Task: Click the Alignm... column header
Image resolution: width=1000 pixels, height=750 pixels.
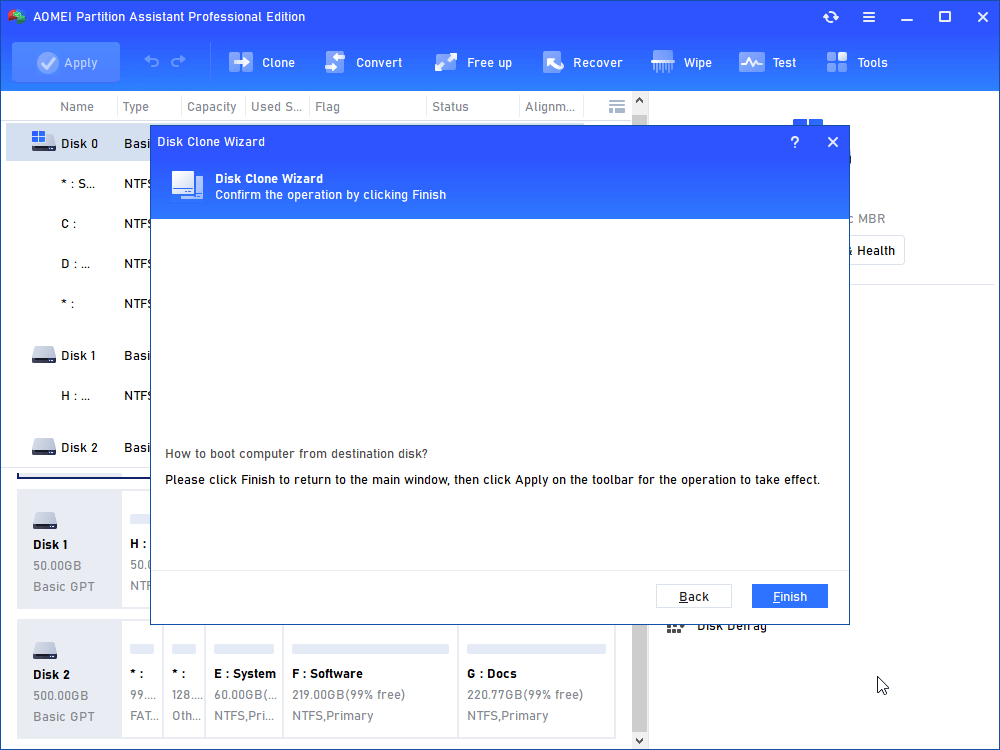Action: point(550,107)
